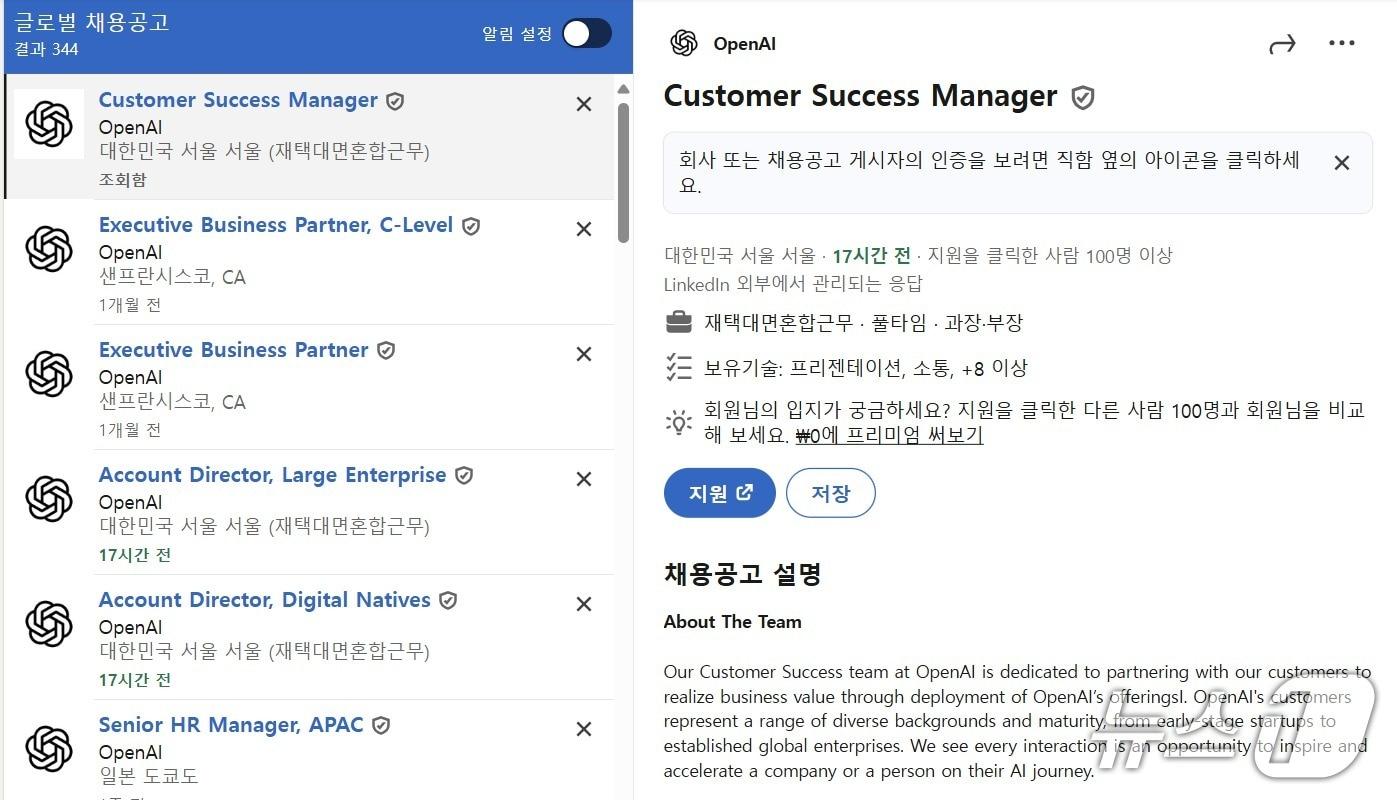Screen dimensions: 1397x800
Task: Dismiss the Customer Success Manager listing with its X
Action: pyautogui.click(x=583, y=103)
